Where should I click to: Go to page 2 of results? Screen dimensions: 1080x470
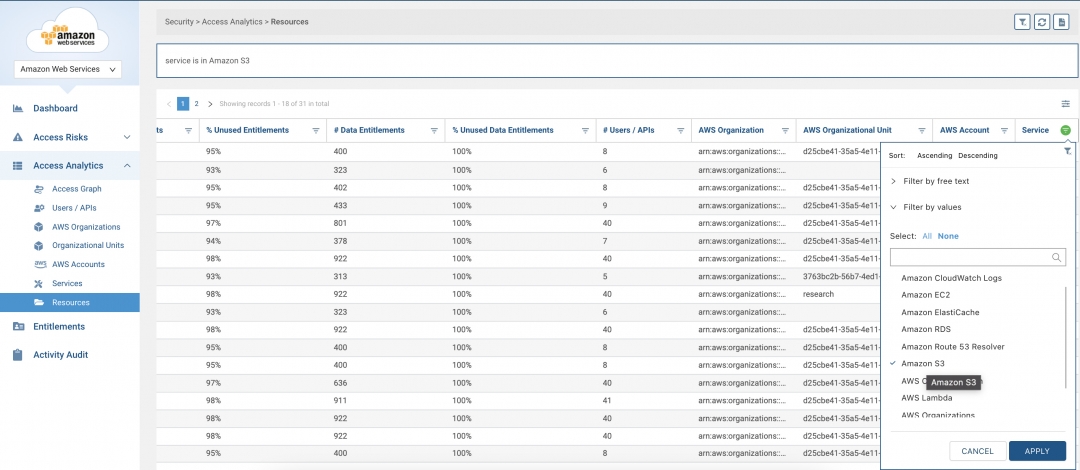[196, 104]
